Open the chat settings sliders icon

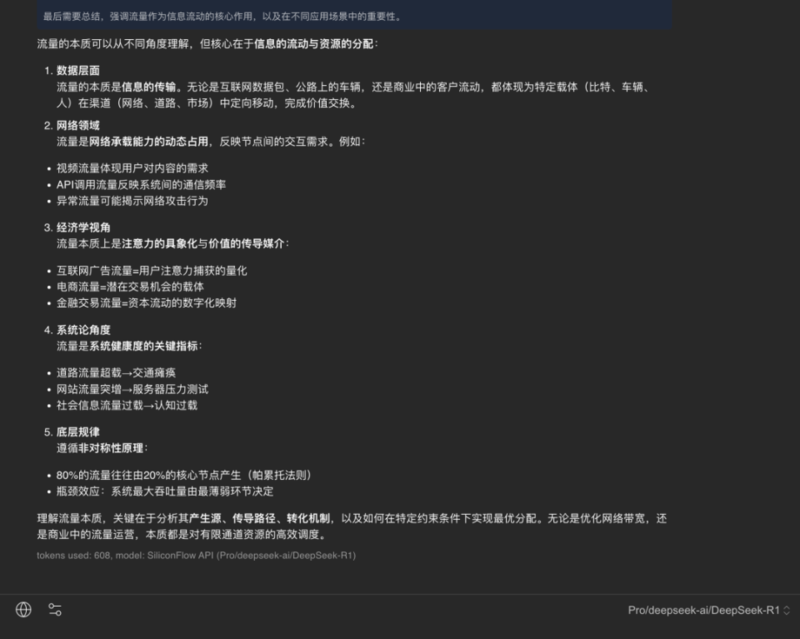coord(55,609)
